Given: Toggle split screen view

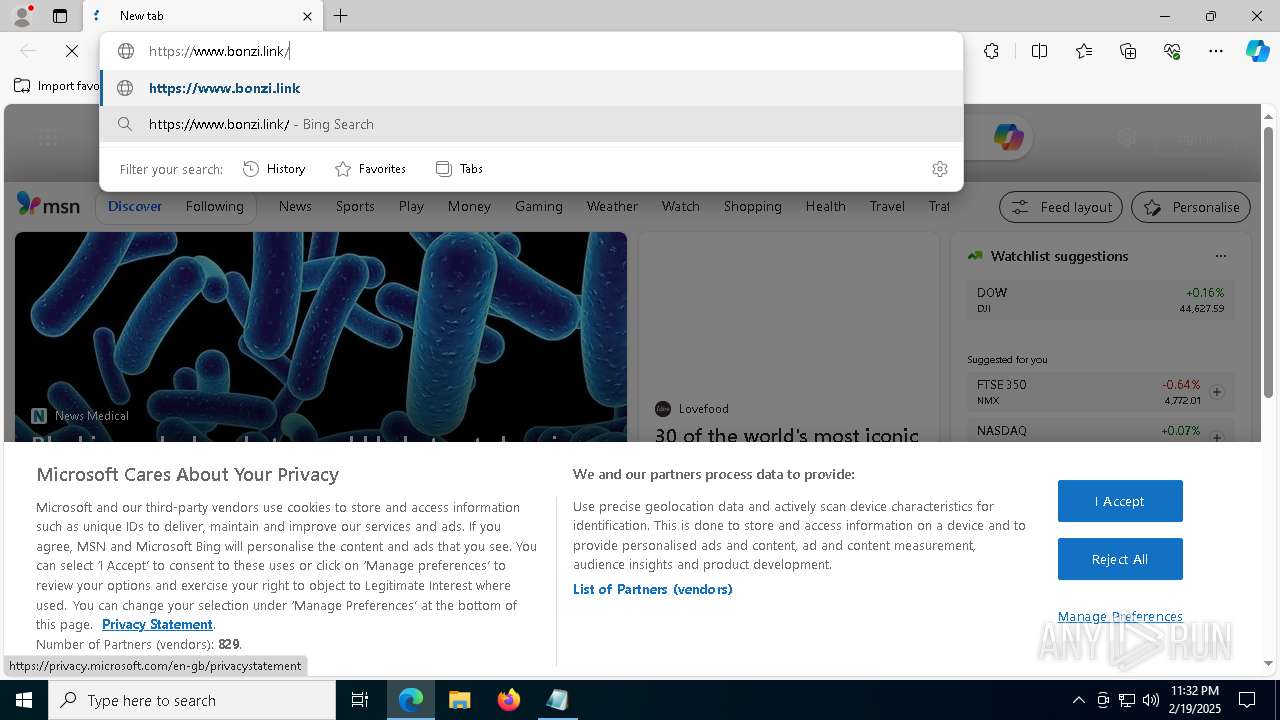Looking at the screenshot, I should coord(1039,51).
